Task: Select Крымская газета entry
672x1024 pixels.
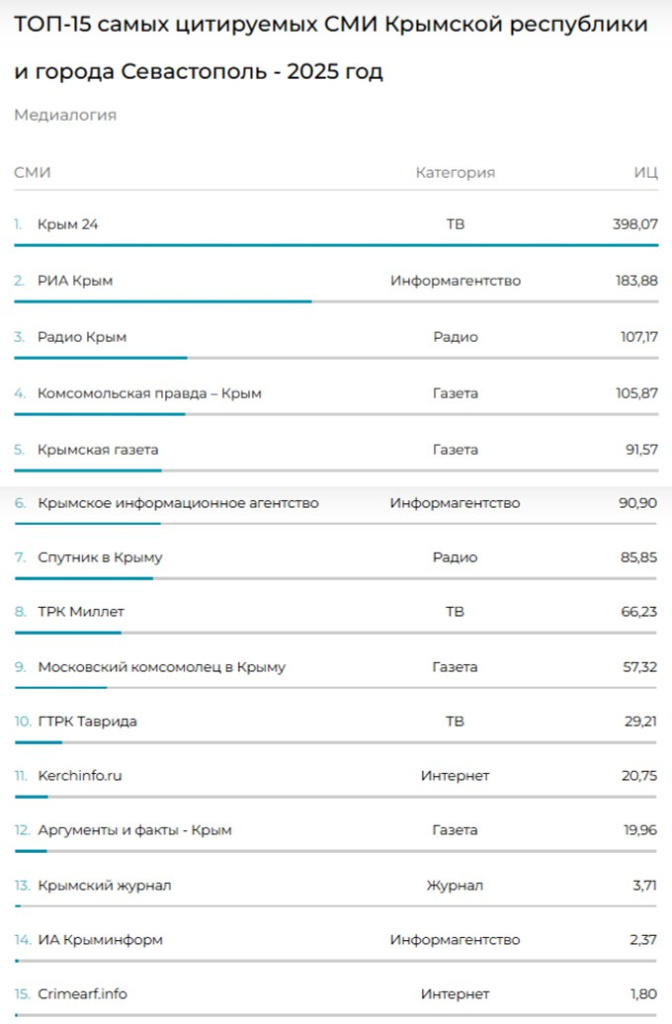Action: coord(98,450)
